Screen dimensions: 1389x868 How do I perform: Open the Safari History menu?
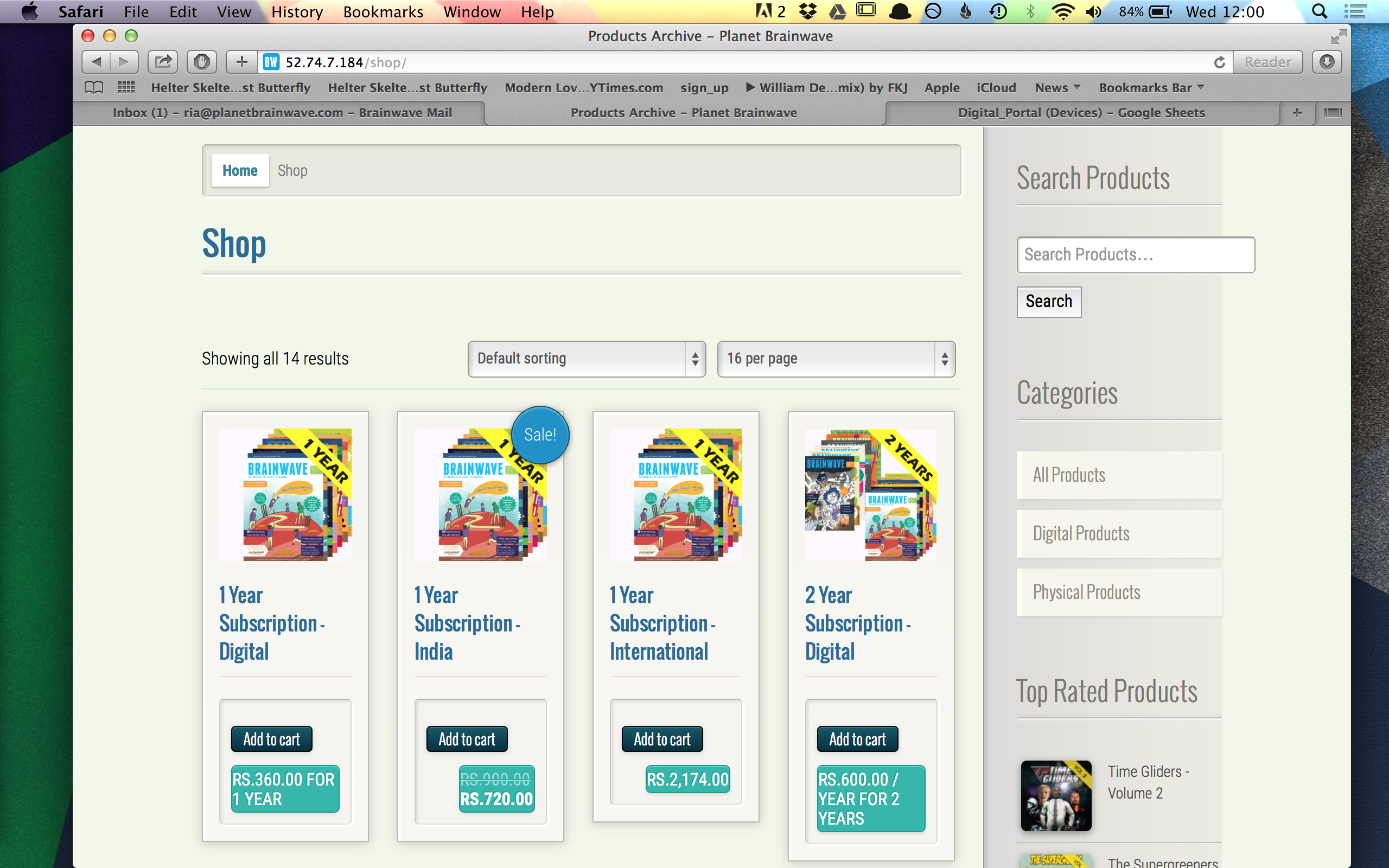[x=297, y=11]
